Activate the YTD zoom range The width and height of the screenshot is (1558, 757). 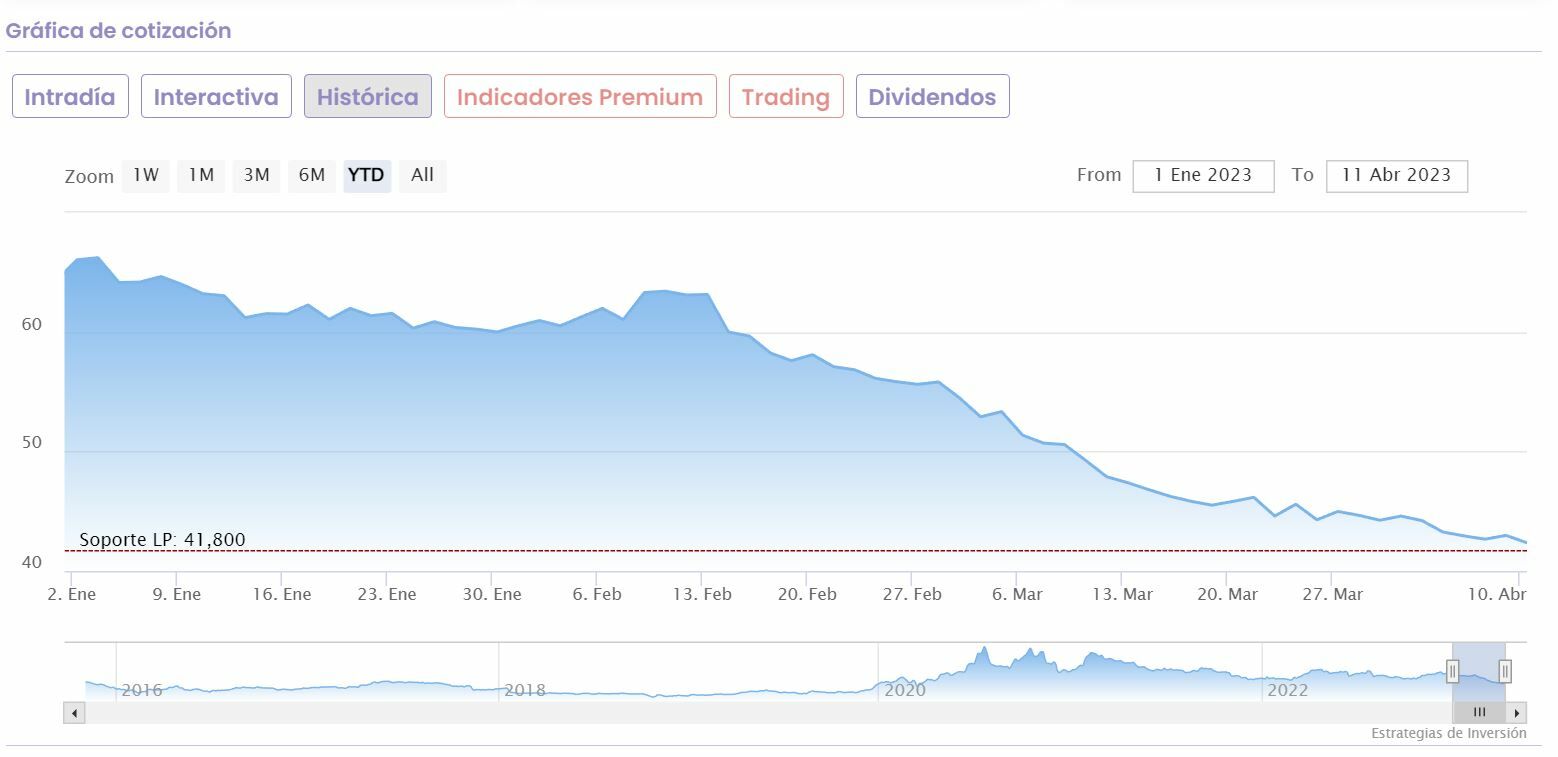click(x=366, y=175)
